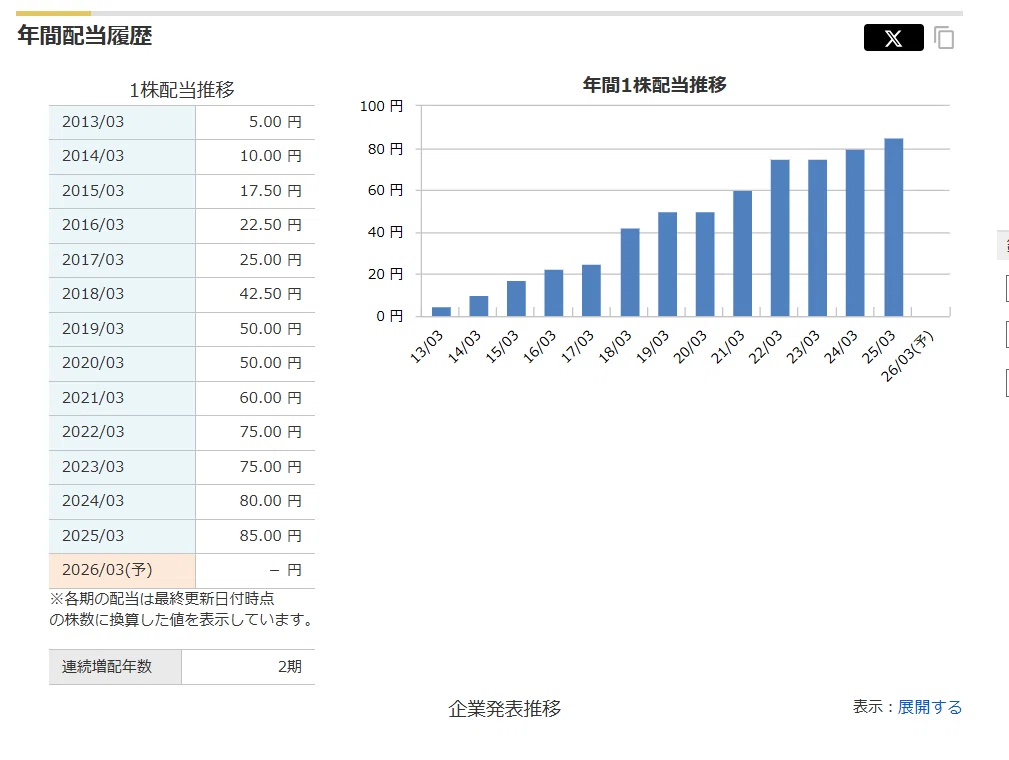Viewport: 1009px width, 760px height.
Task: Select the 2023/03 row label
Action: (x=122, y=467)
